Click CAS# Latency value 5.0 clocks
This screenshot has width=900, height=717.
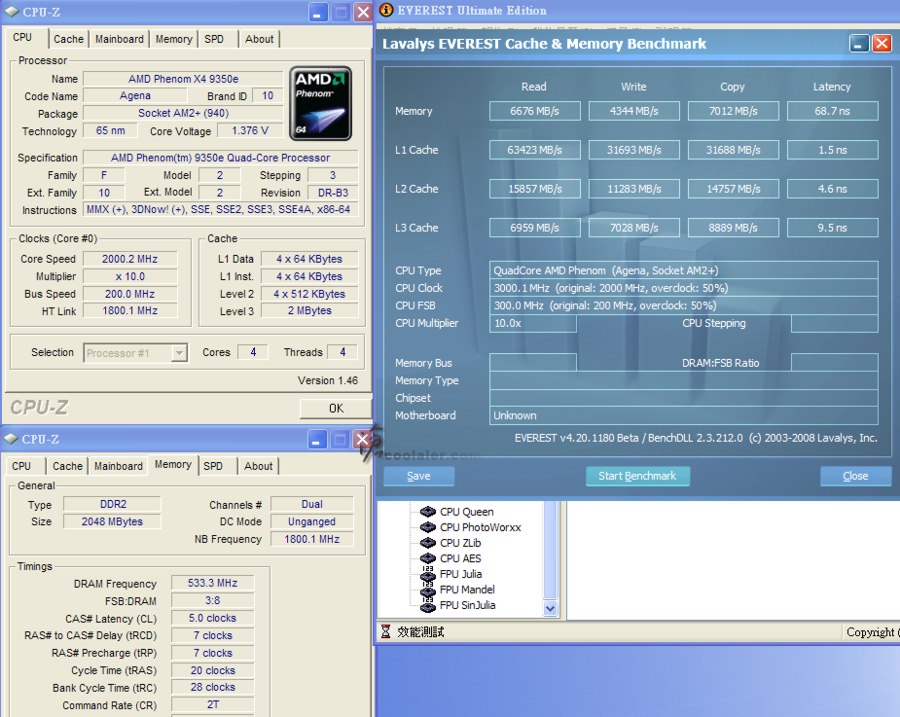tap(212, 618)
